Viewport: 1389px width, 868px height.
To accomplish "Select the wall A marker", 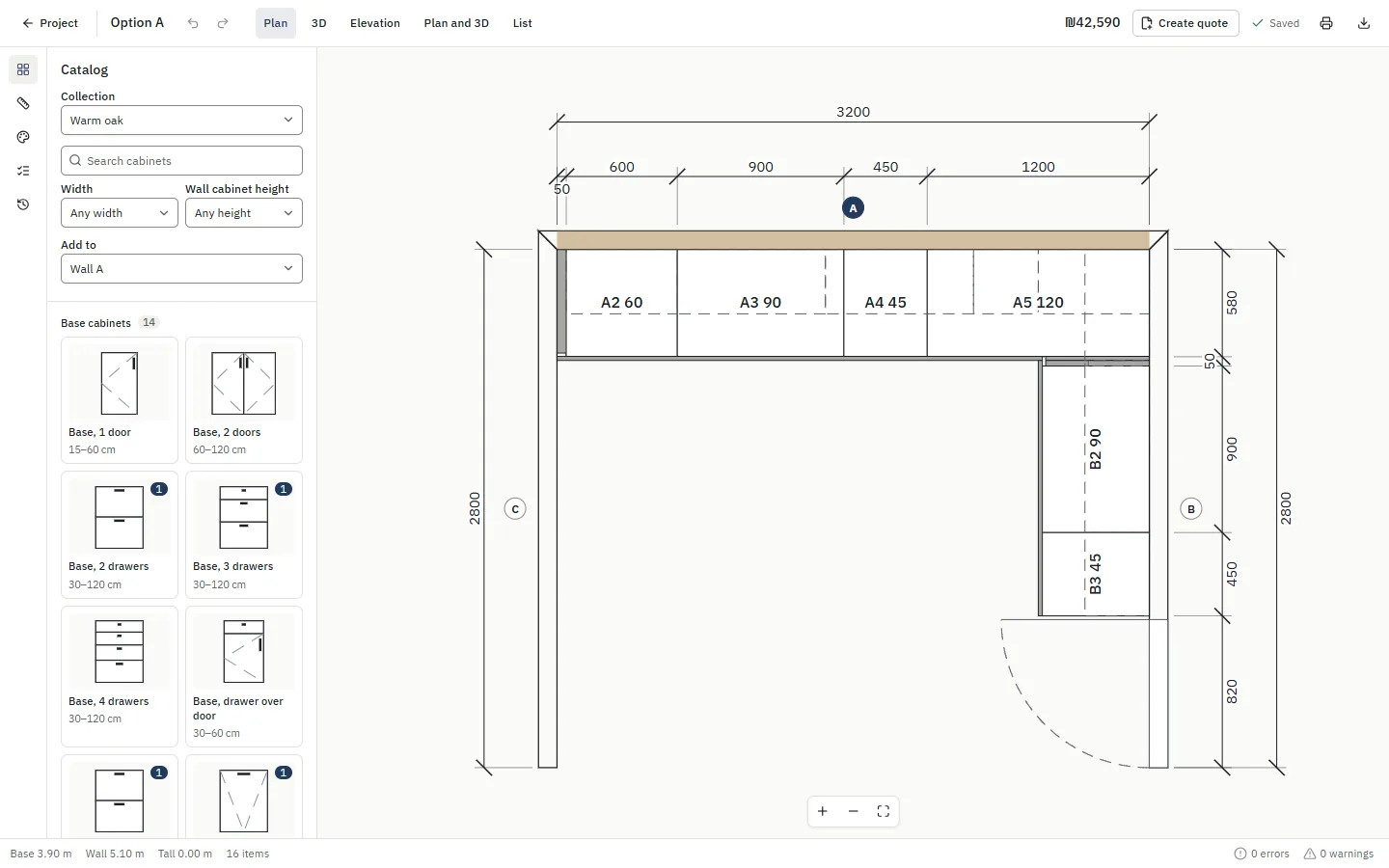I will [853, 207].
